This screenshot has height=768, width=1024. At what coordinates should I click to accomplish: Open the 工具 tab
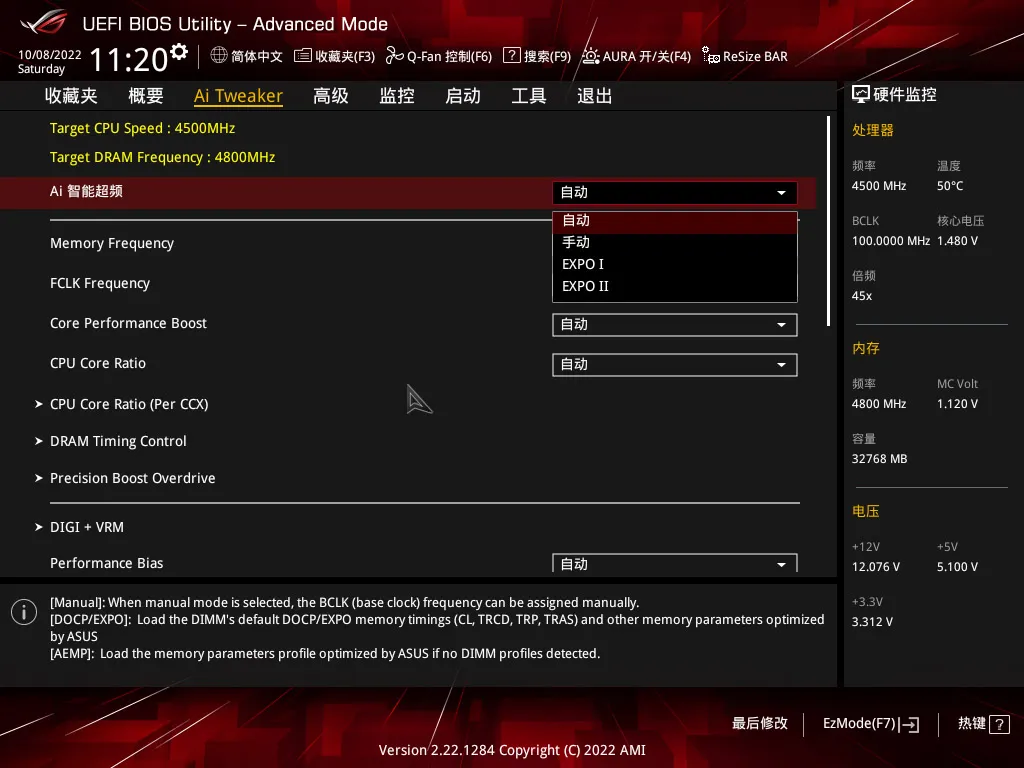pos(528,96)
